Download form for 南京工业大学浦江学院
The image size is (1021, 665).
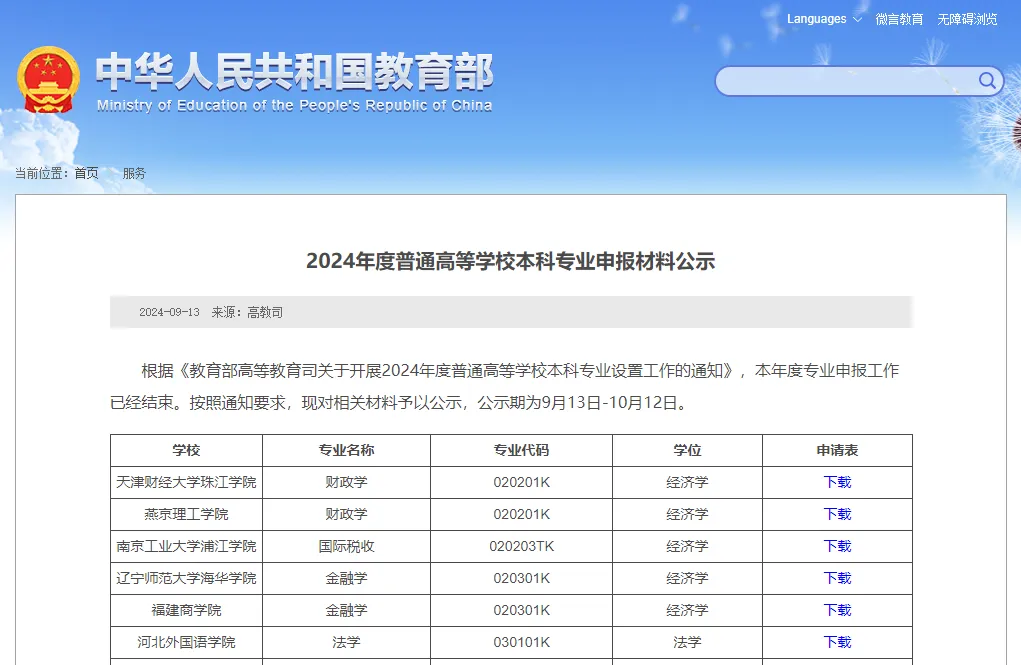pos(837,546)
